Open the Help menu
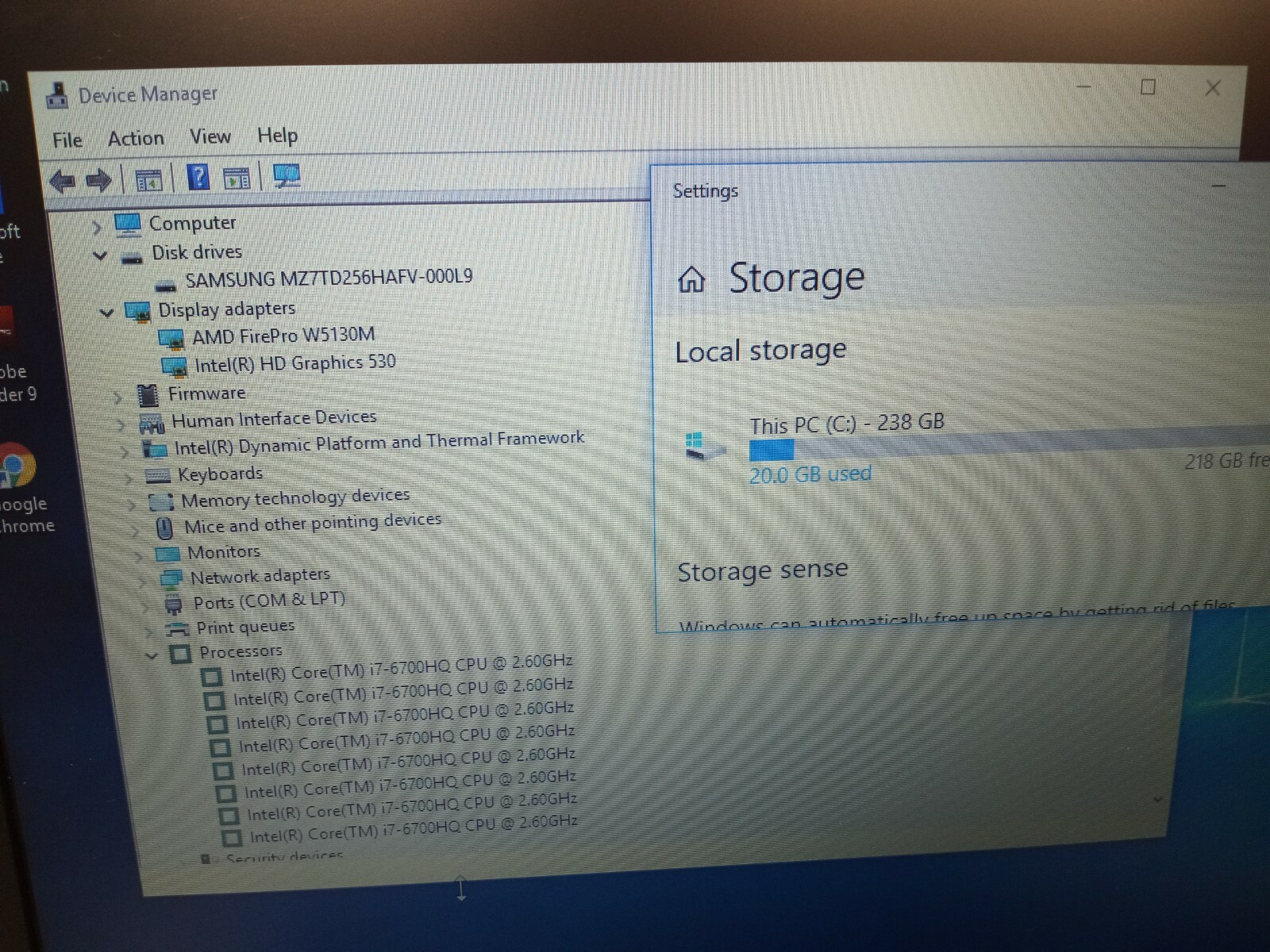 277,135
